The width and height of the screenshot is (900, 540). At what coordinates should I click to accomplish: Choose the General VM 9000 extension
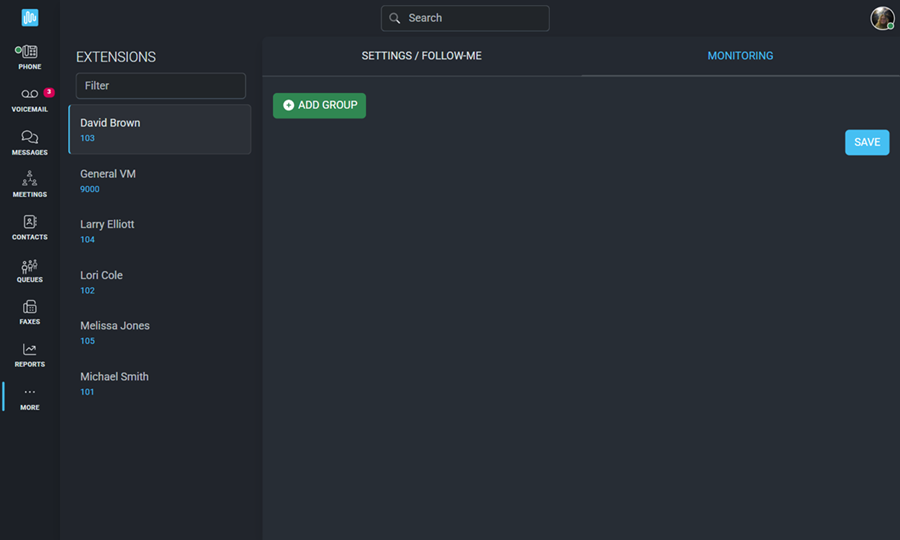coord(159,180)
